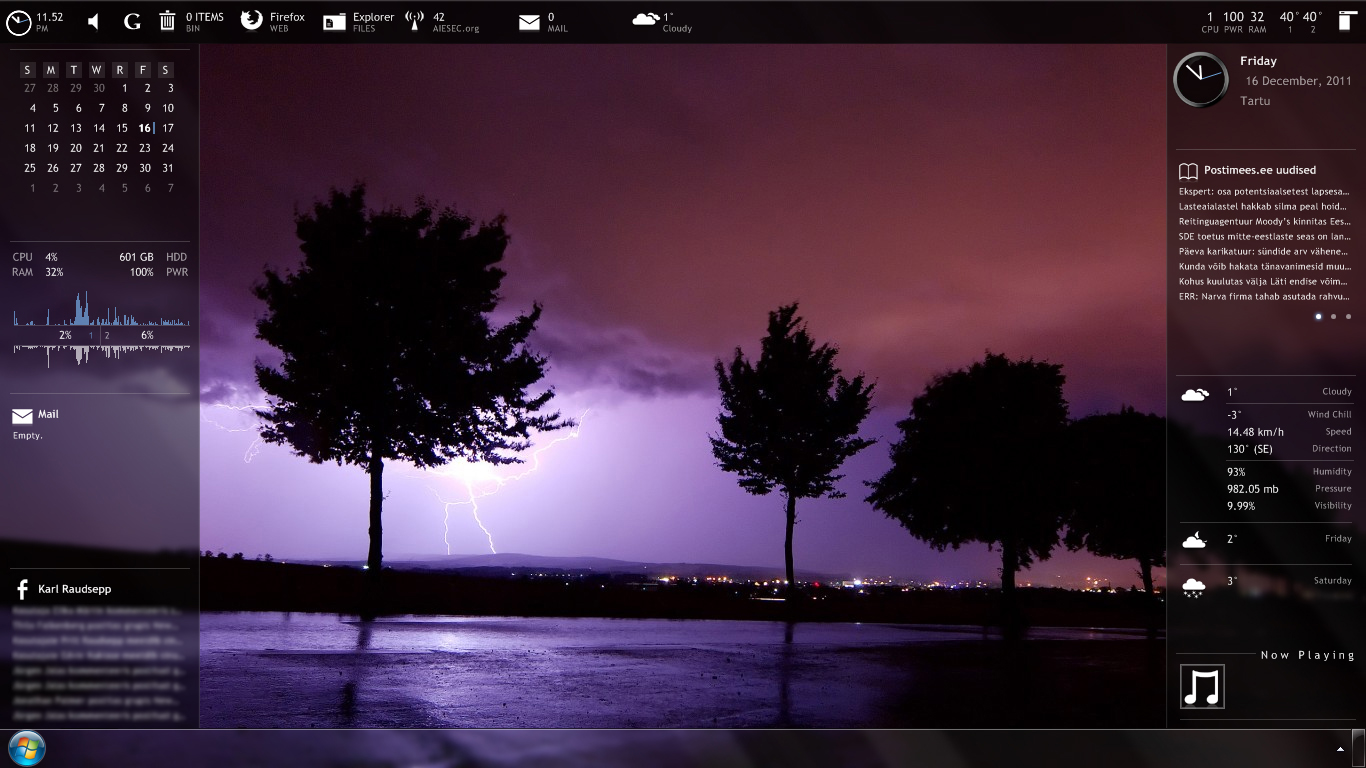Screen dimensions: 1366x768
Task: Click the '11.52 PM' time text
Action: (x=50, y=22)
